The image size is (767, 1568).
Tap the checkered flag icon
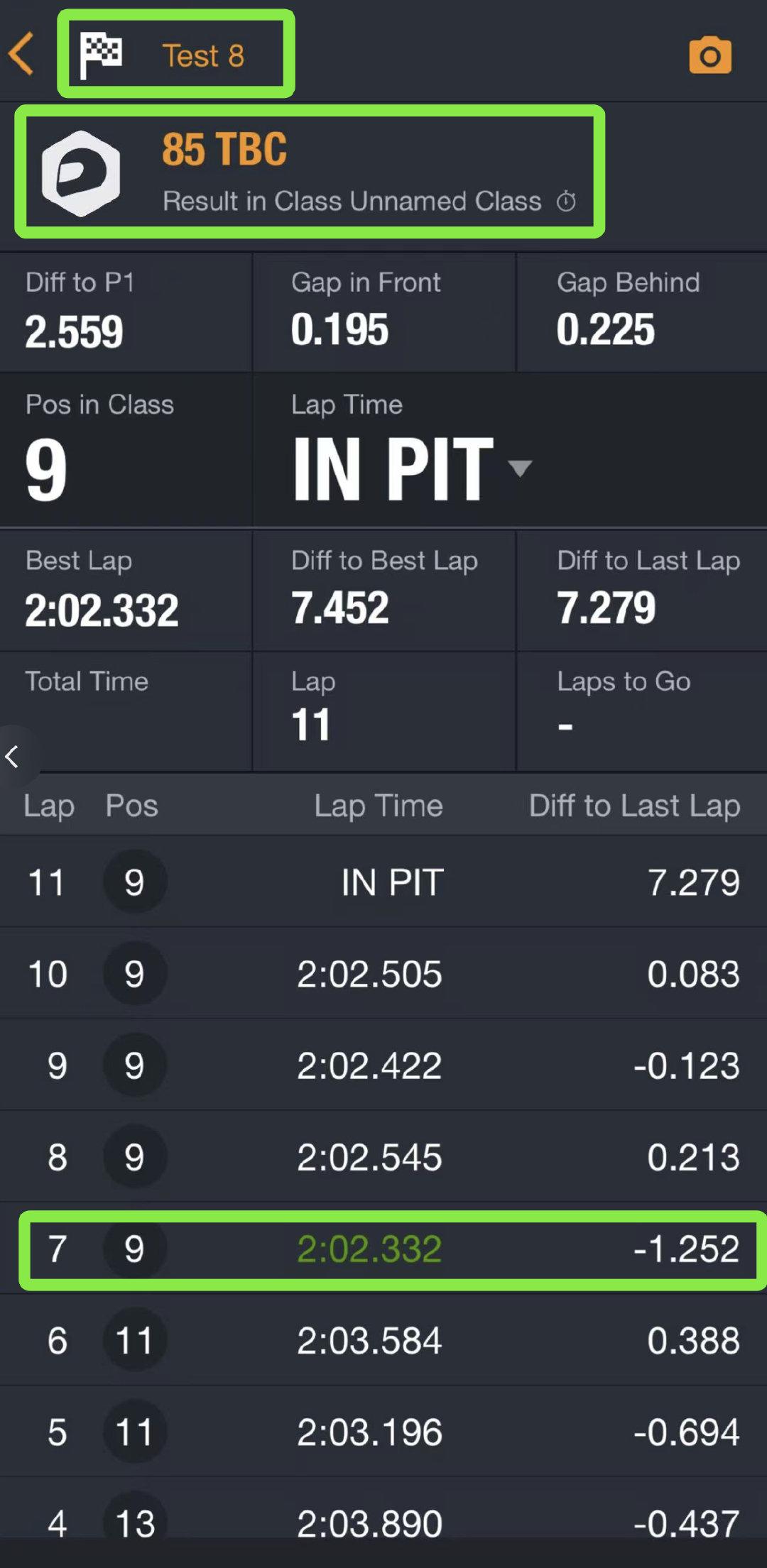pos(100,55)
